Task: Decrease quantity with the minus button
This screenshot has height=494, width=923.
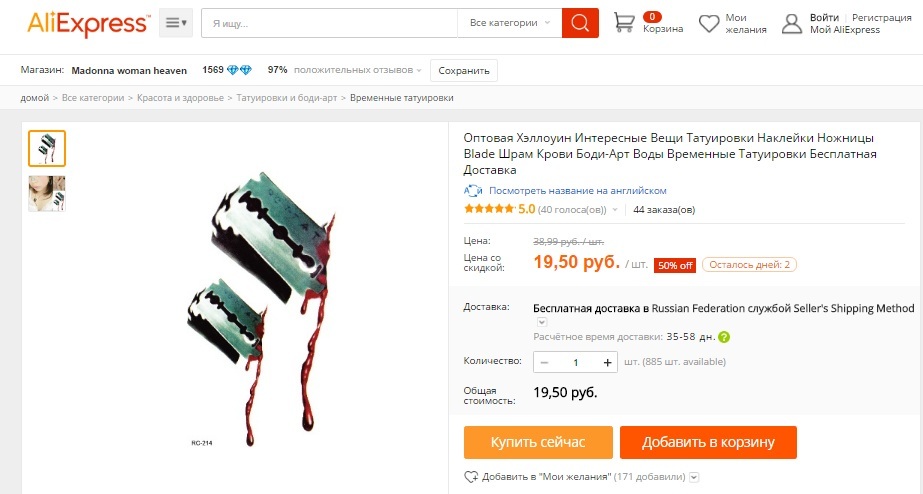Action: (544, 362)
